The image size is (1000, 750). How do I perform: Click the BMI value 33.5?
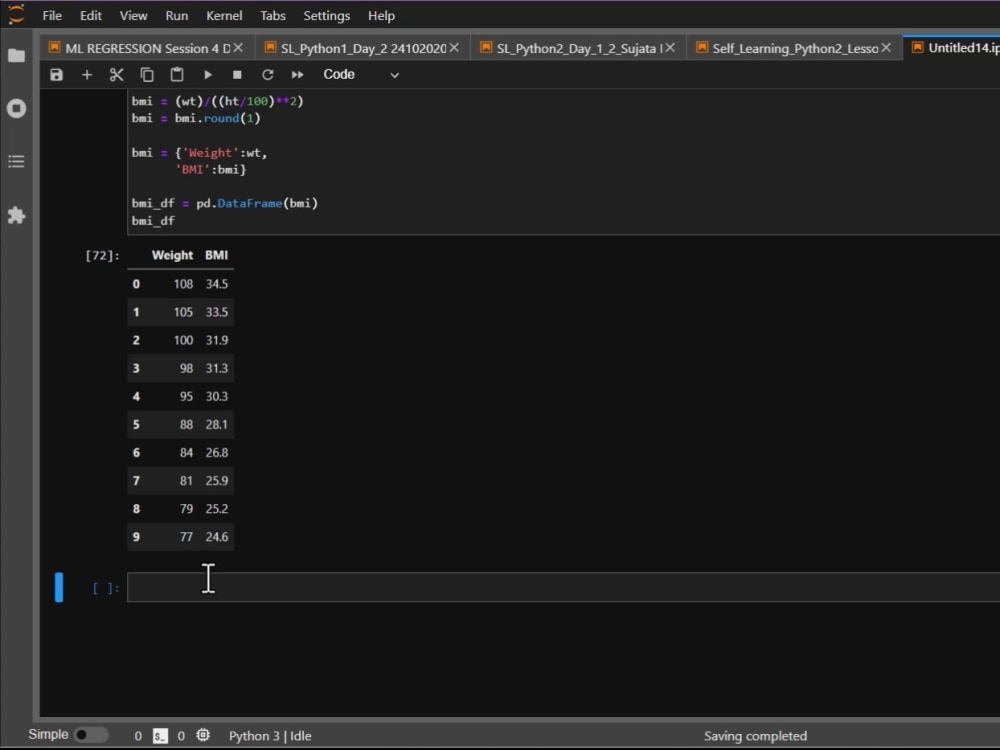[x=216, y=312]
